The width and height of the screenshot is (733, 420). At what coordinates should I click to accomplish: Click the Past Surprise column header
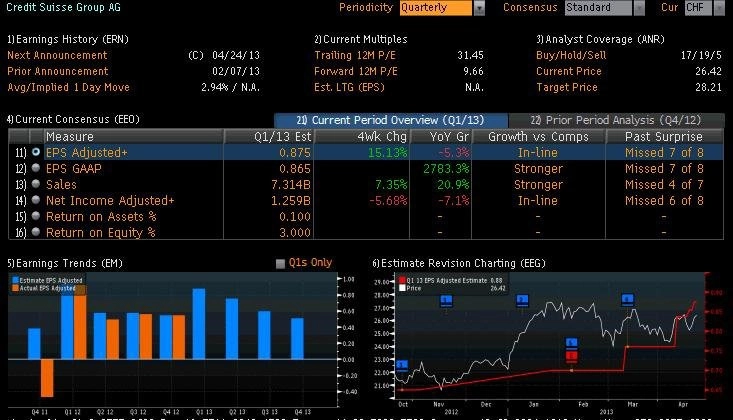[x=664, y=137]
